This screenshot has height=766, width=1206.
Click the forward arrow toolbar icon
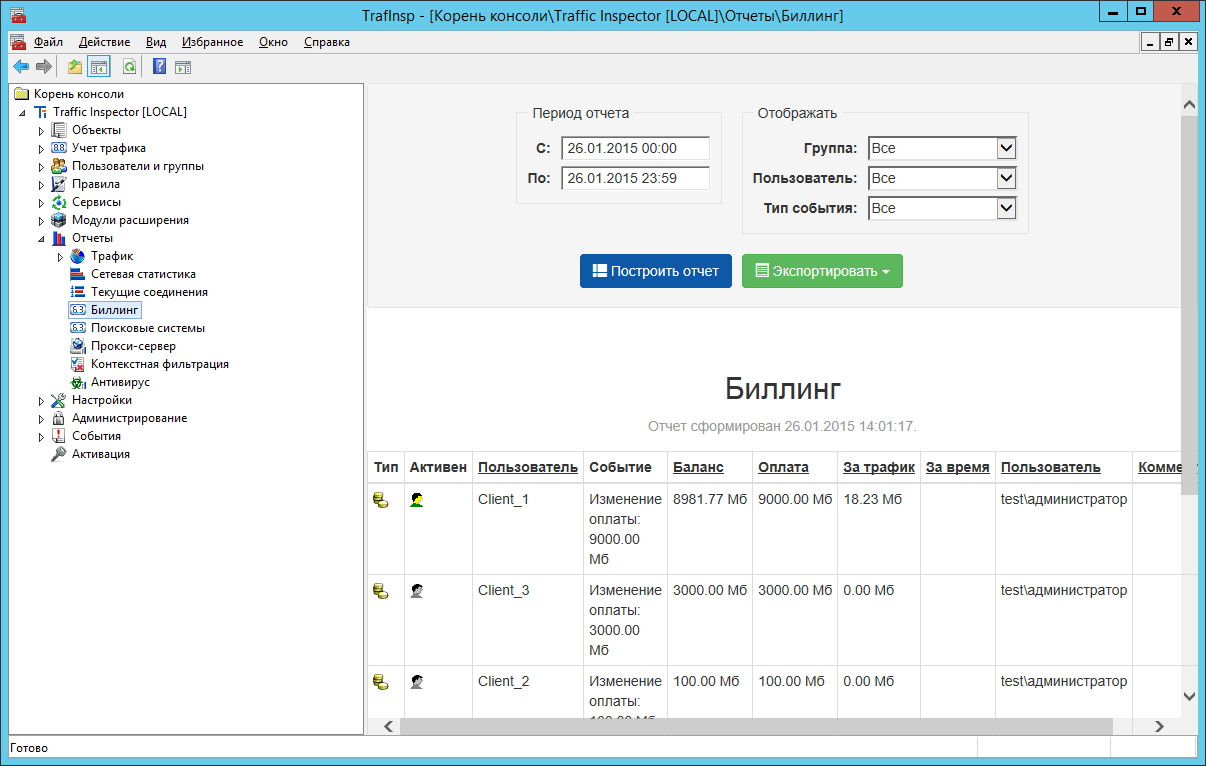[43, 67]
